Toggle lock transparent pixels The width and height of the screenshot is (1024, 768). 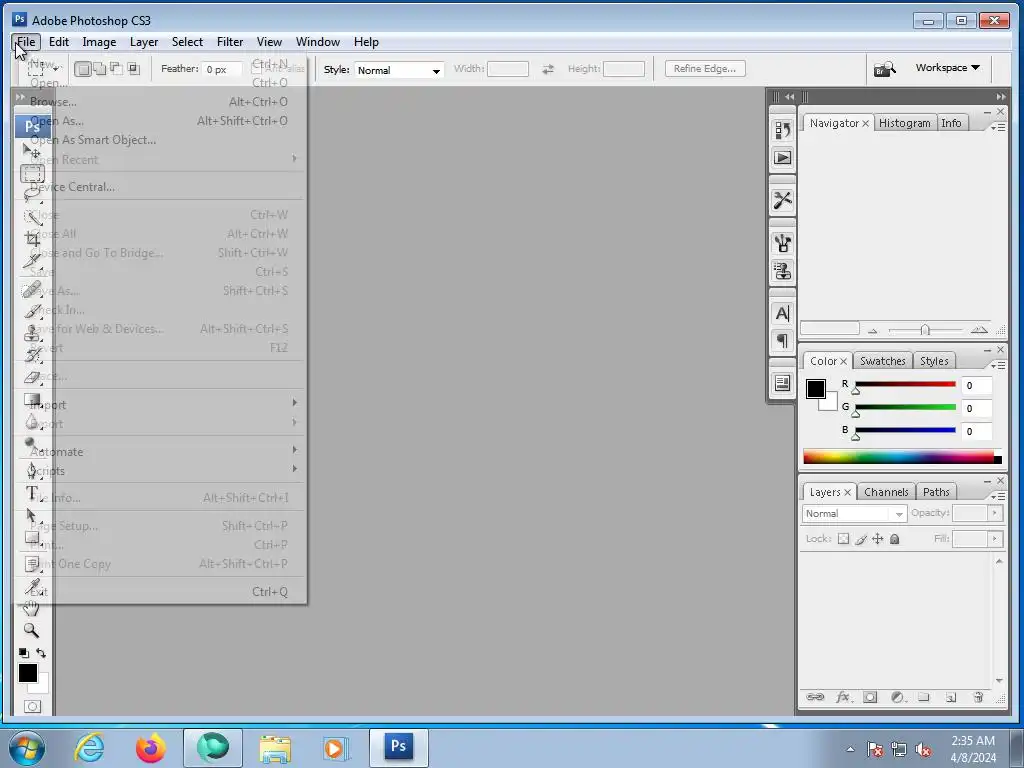coord(843,539)
